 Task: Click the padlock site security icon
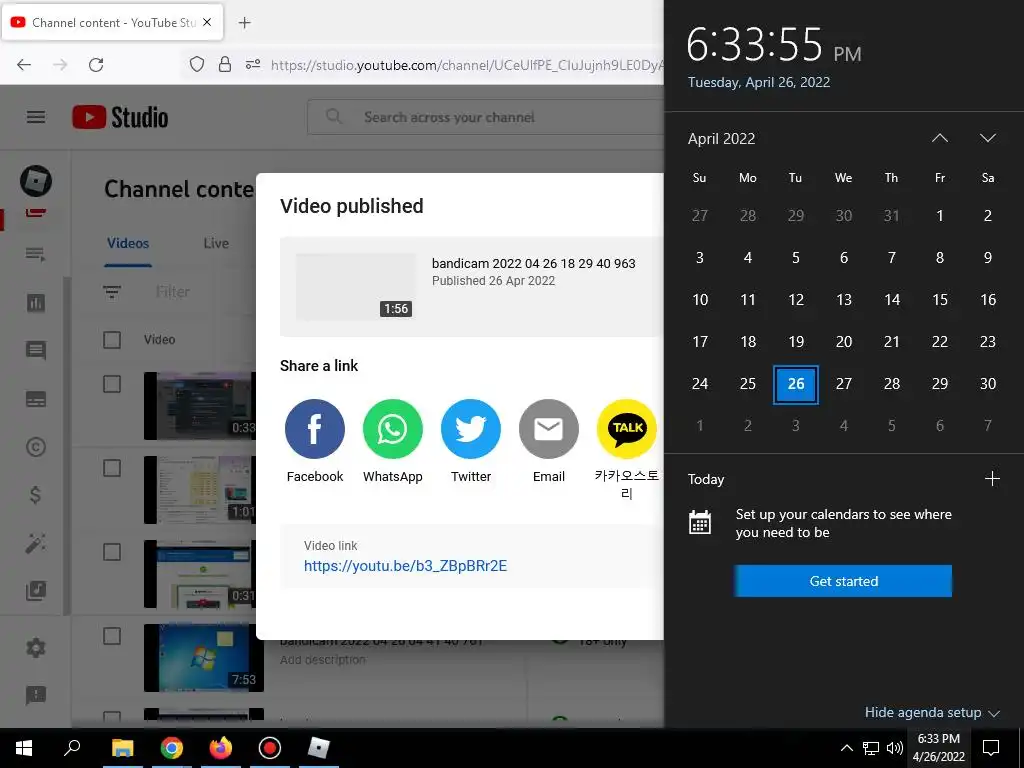pyautogui.click(x=225, y=64)
